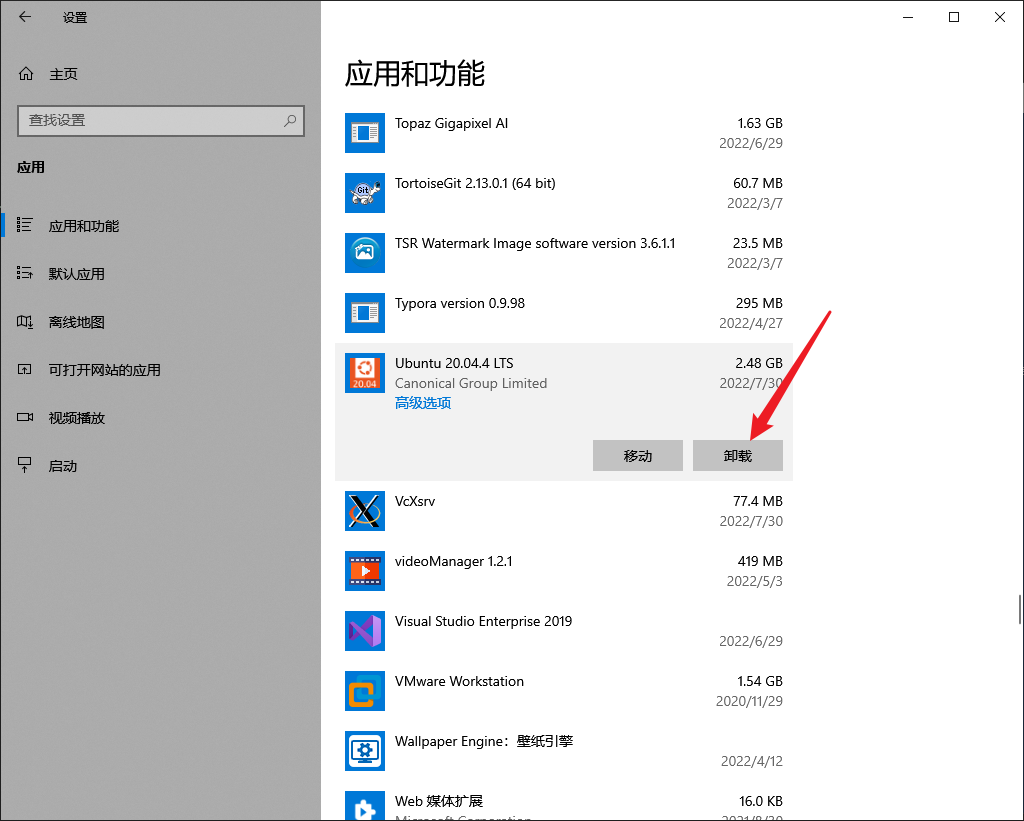Click the Visual Studio Enterprise 2019 icon
This screenshot has width=1024, height=821.
(x=364, y=631)
